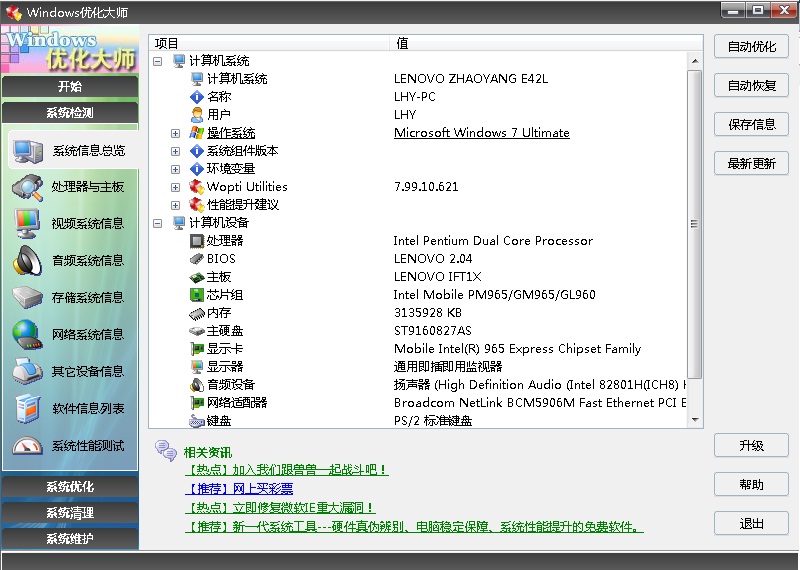Open 其它设备信息 printer icon

(28, 371)
